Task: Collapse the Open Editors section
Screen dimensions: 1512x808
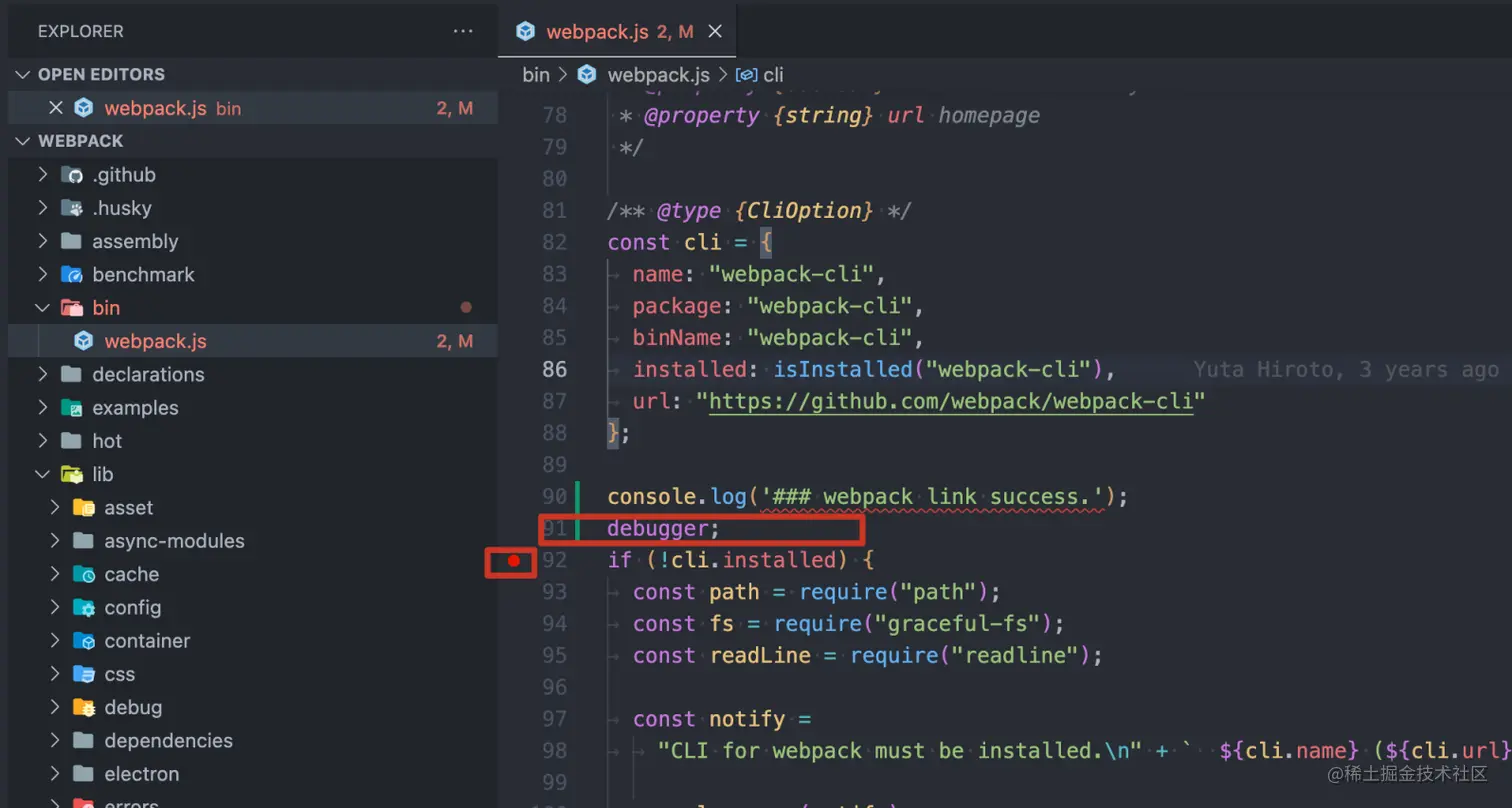Action: tap(22, 75)
